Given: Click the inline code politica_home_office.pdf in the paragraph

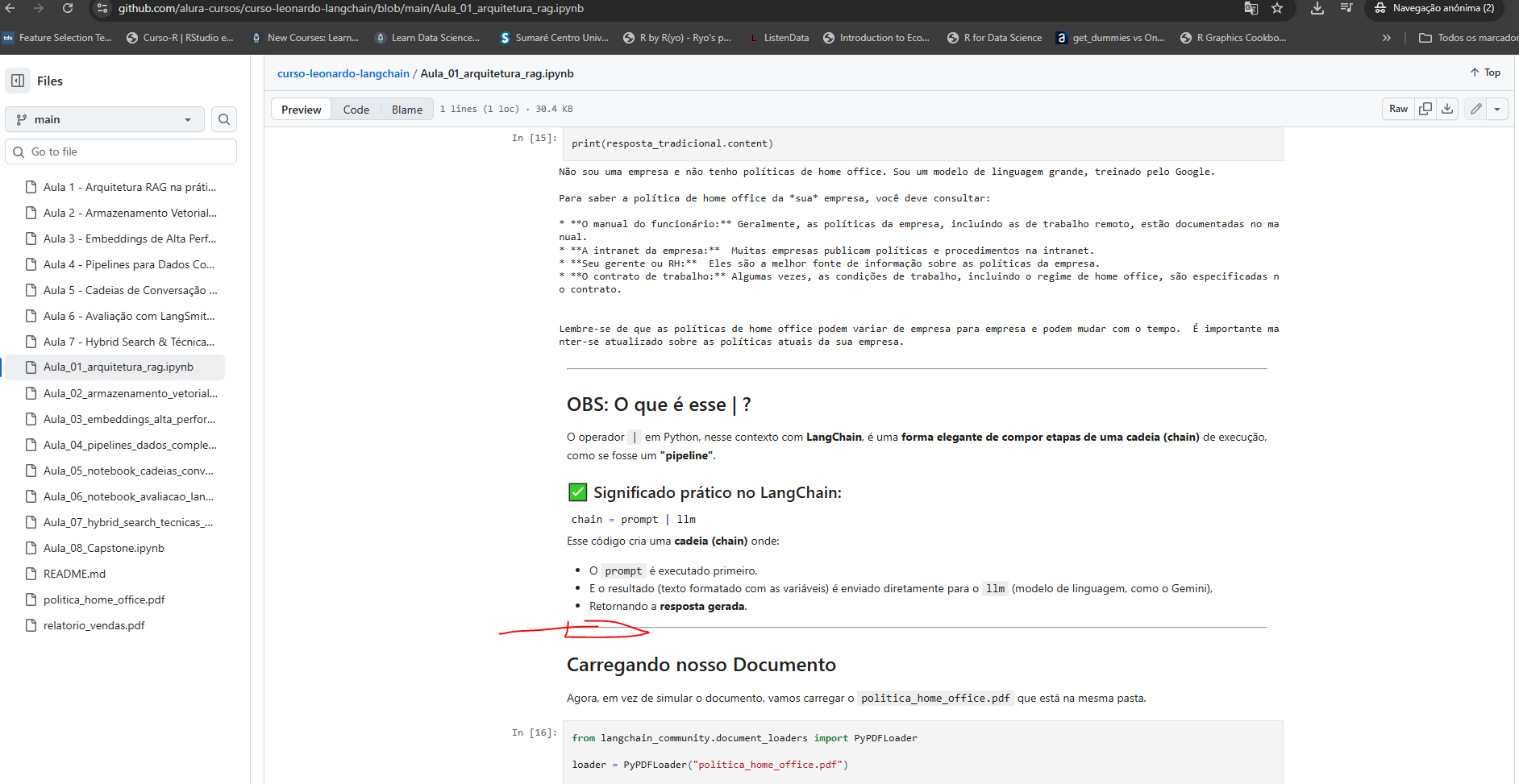Looking at the screenshot, I should [935, 699].
